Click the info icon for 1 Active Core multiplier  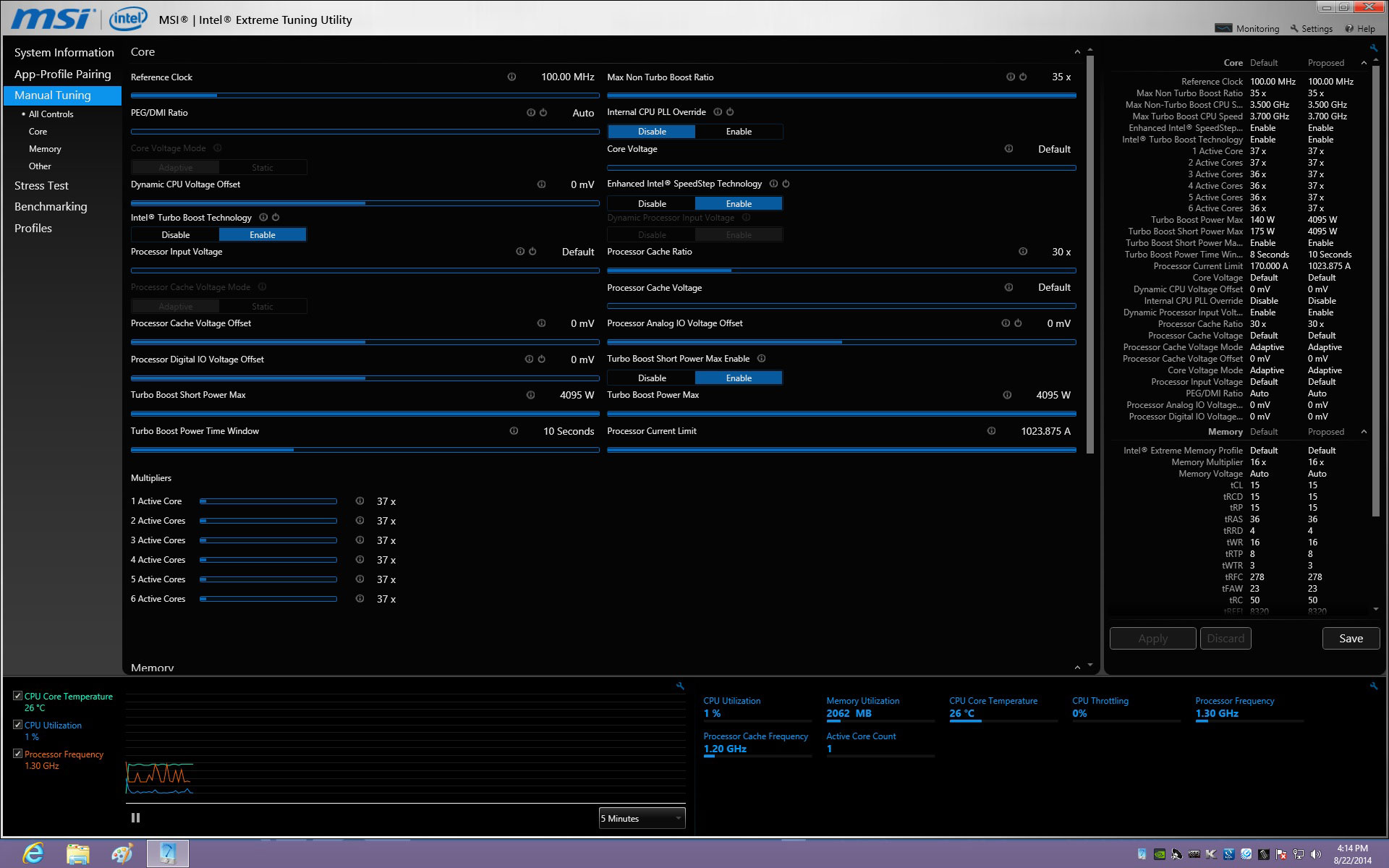coord(360,501)
